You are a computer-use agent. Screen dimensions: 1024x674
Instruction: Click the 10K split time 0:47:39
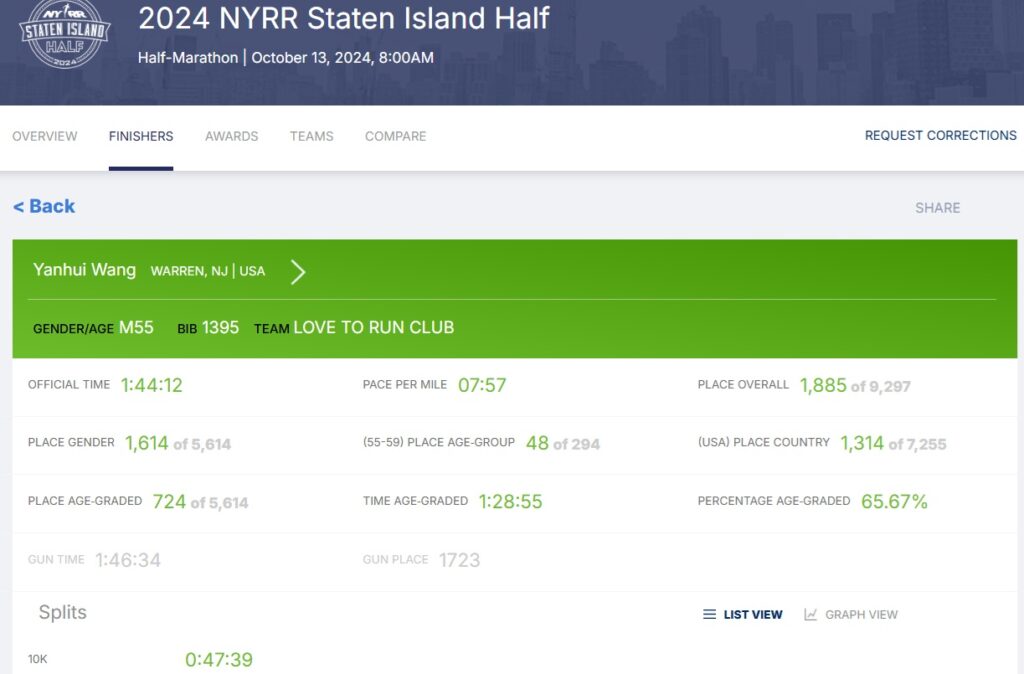[x=219, y=660]
